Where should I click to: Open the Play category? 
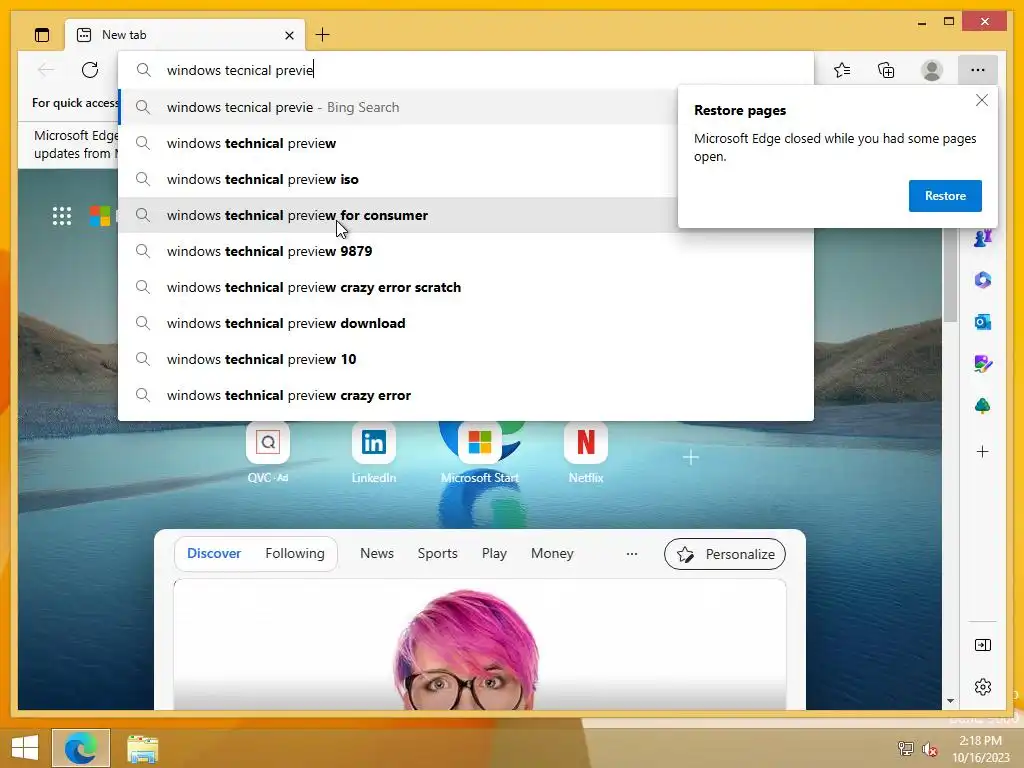click(x=494, y=553)
